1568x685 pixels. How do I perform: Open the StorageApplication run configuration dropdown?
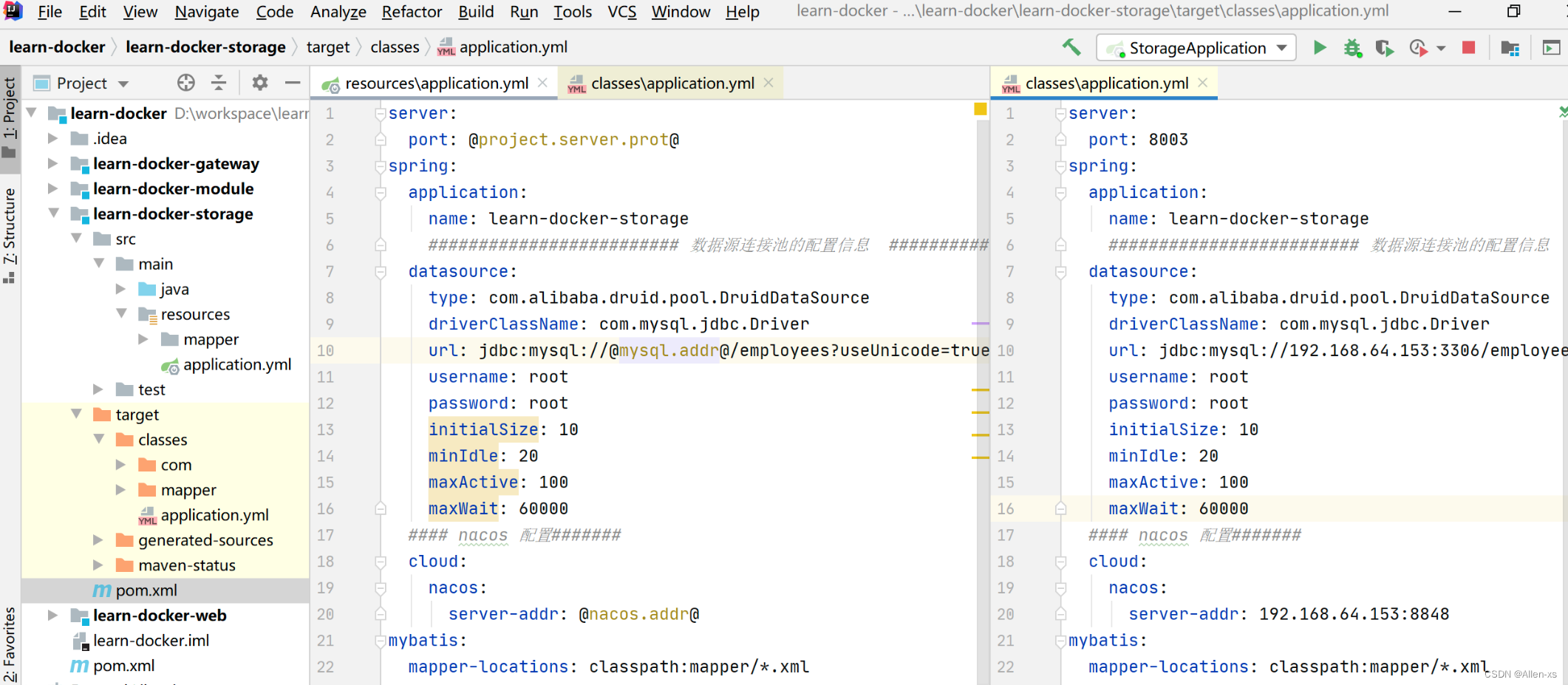(x=1196, y=48)
